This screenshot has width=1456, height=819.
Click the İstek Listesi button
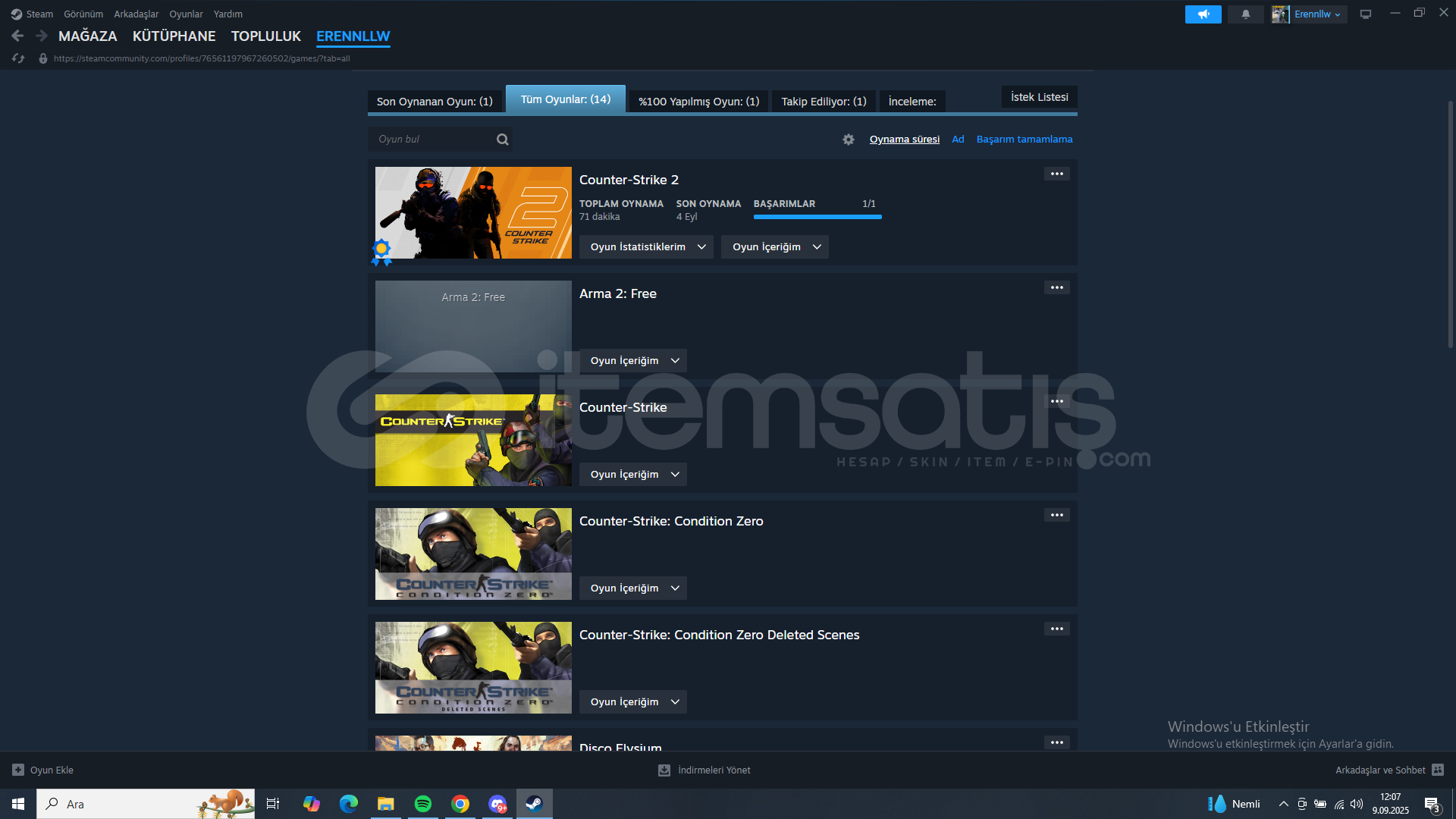(x=1039, y=97)
